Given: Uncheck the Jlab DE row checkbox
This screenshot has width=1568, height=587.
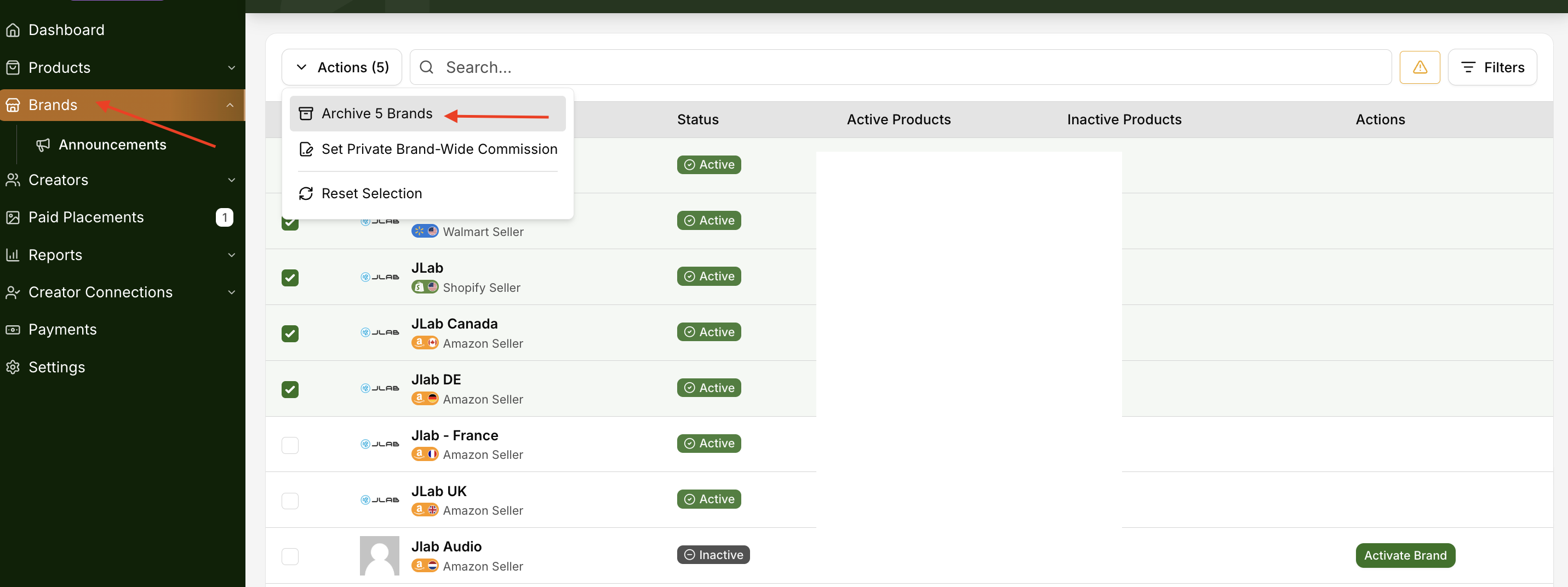Looking at the screenshot, I should pyautogui.click(x=290, y=389).
